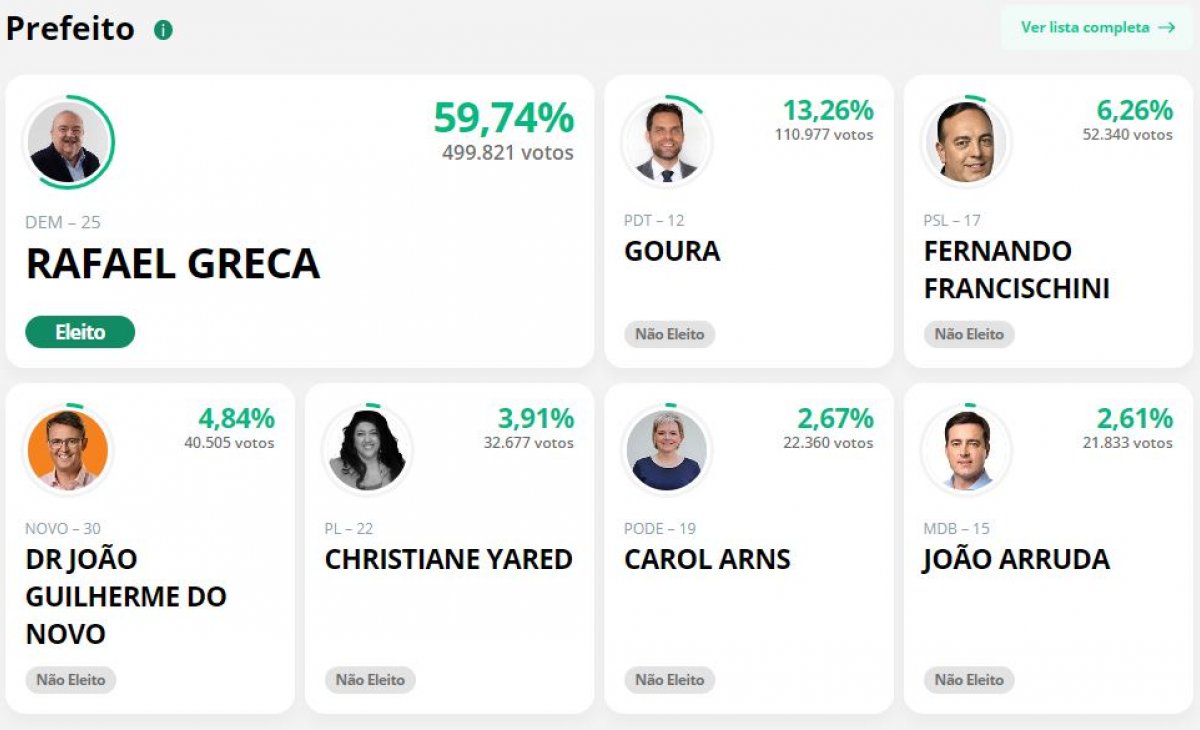This screenshot has width=1200, height=730.
Task: Click the Não Eleito badge under Goura
Action: point(670,334)
